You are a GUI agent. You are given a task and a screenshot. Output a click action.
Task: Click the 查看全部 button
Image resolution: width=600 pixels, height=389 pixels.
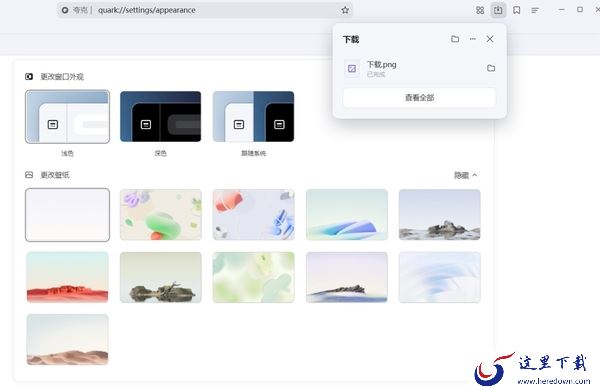(419, 98)
